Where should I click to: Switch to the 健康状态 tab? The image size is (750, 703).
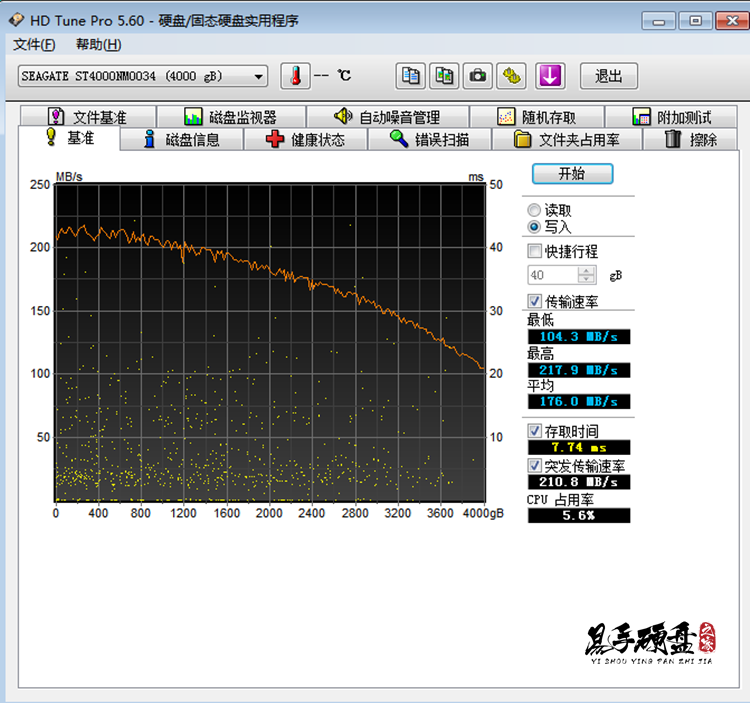click(x=306, y=140)
